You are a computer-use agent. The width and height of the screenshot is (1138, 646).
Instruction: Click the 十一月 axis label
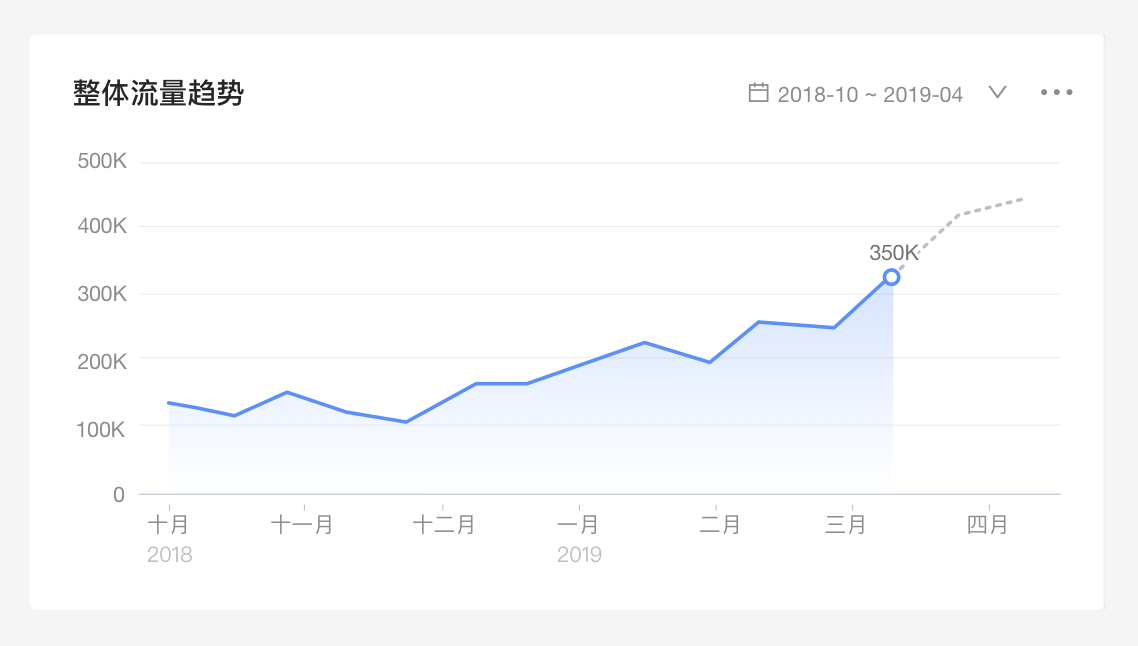(x=302, y=524)
